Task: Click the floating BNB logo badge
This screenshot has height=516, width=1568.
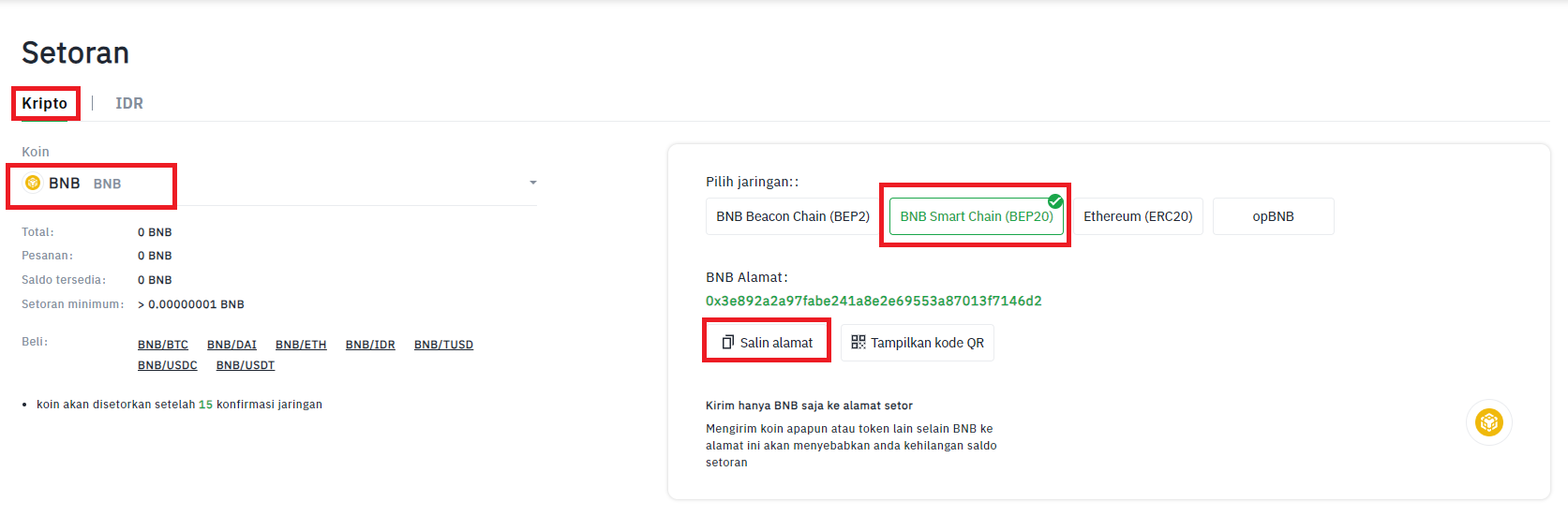Action: click(x=1489, y=422)
